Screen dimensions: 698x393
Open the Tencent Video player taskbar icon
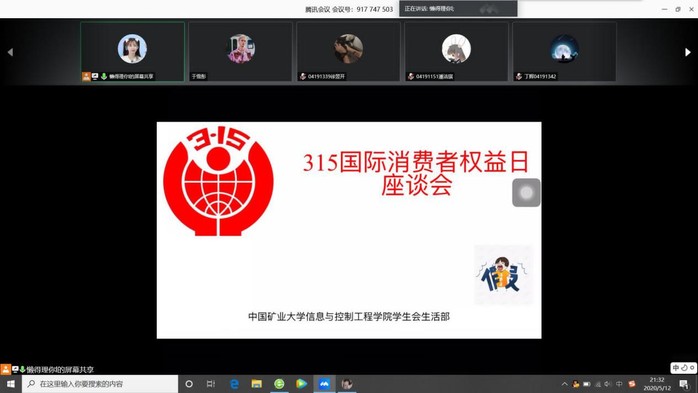click(x=302, y=384)
